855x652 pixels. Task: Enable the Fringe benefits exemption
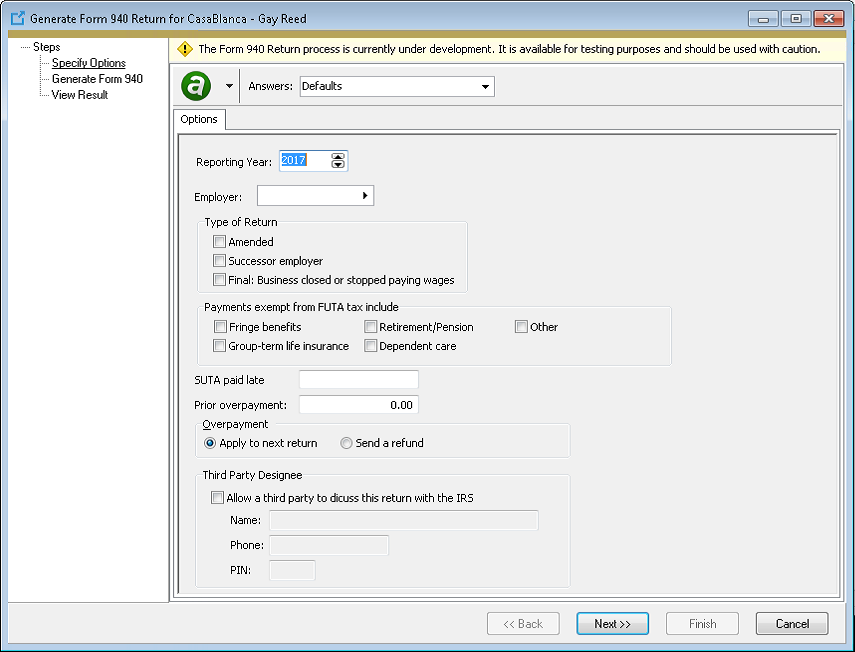point(219,326)
